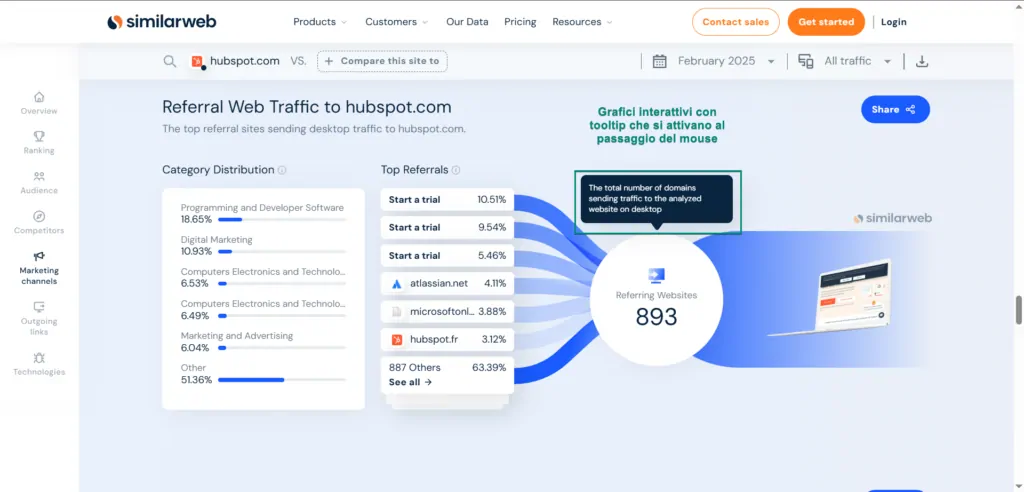The image size is (1024, 492).
Task: Click the 887 Others 63.39% card
Action: pos(447,375)
